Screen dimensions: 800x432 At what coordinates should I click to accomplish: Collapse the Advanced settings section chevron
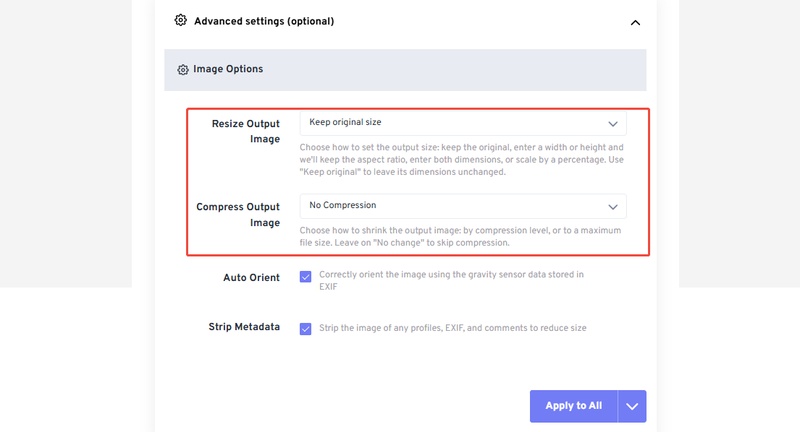tap(635, 22)
